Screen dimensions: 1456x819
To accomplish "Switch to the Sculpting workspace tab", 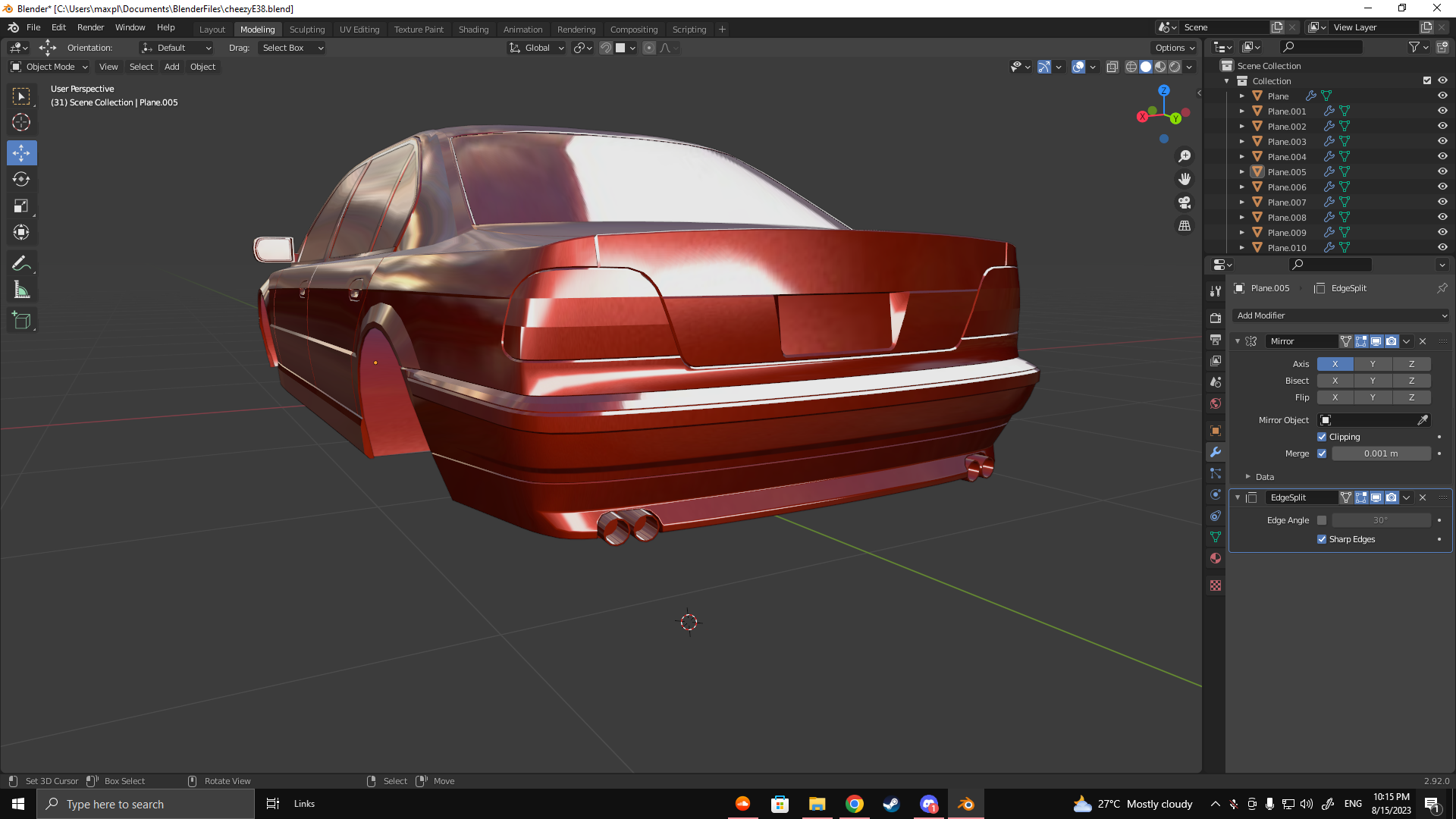I will (306, 30).
